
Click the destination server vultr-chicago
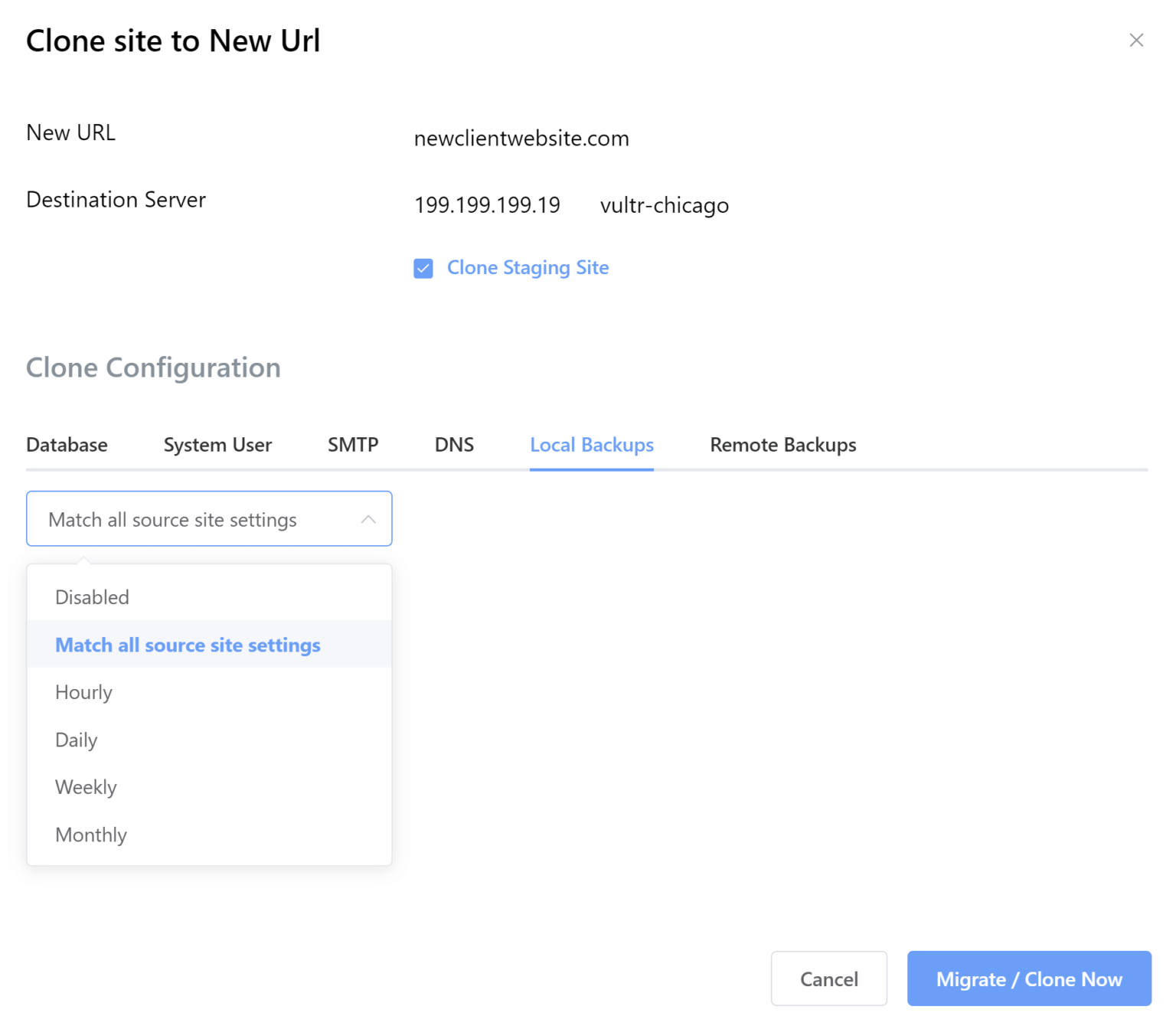click(x=664, y=205)
